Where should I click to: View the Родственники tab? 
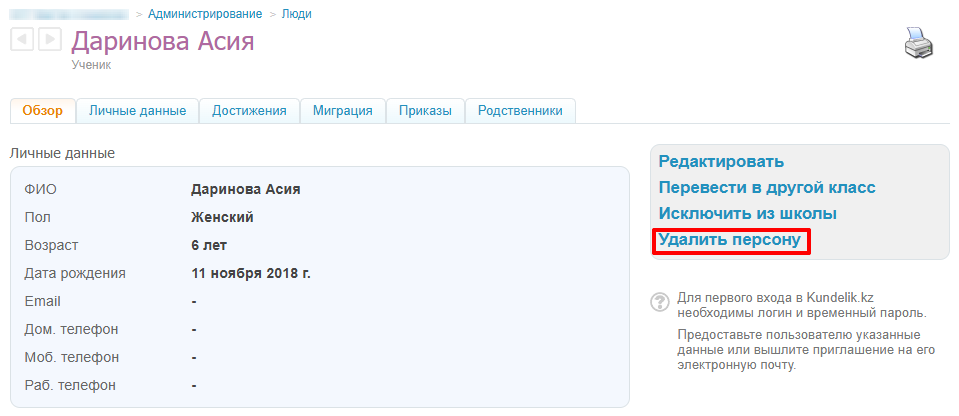(x=520, y=111)
